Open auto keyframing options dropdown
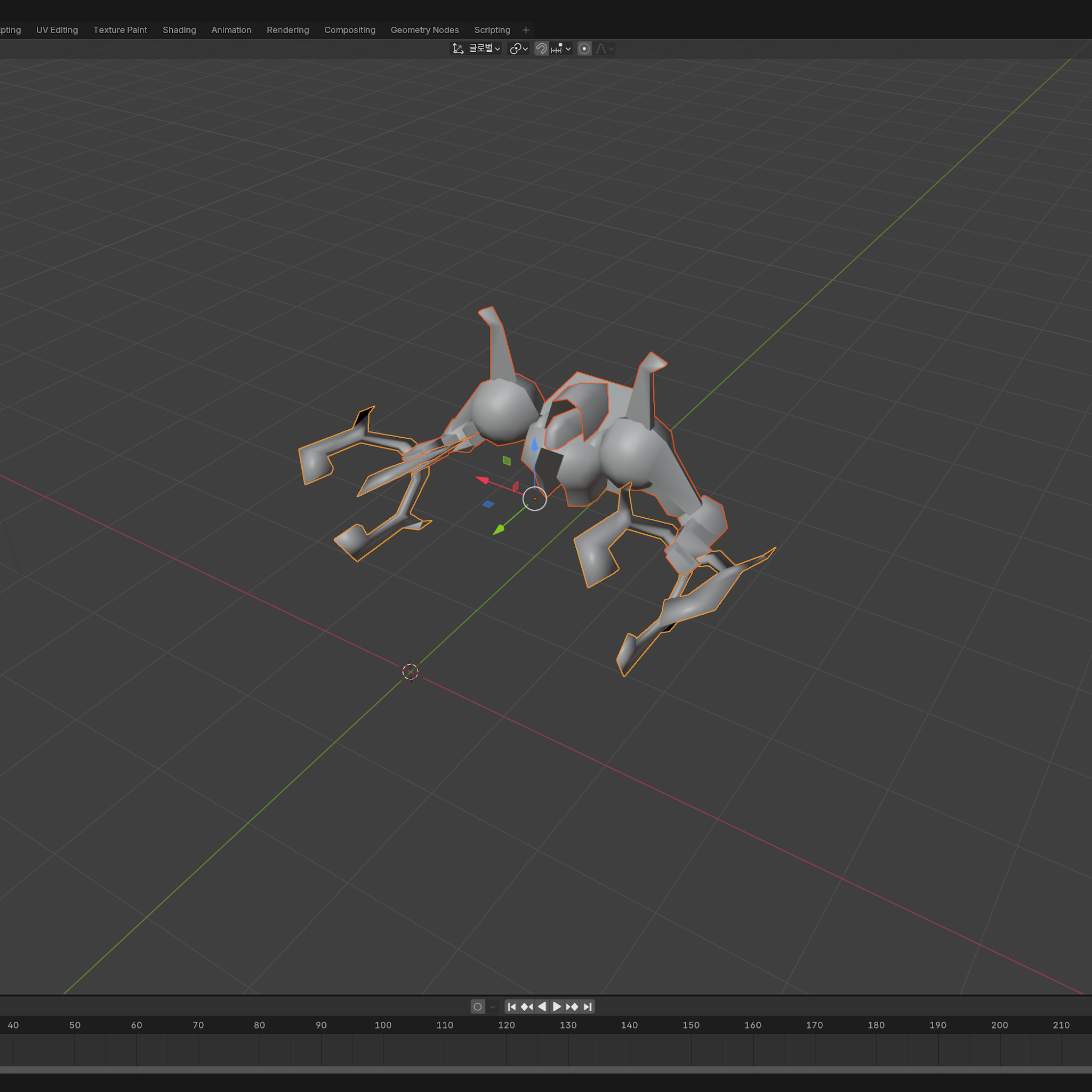The width and height of the screenshot is (1092, 1092). pos(492,1007)
